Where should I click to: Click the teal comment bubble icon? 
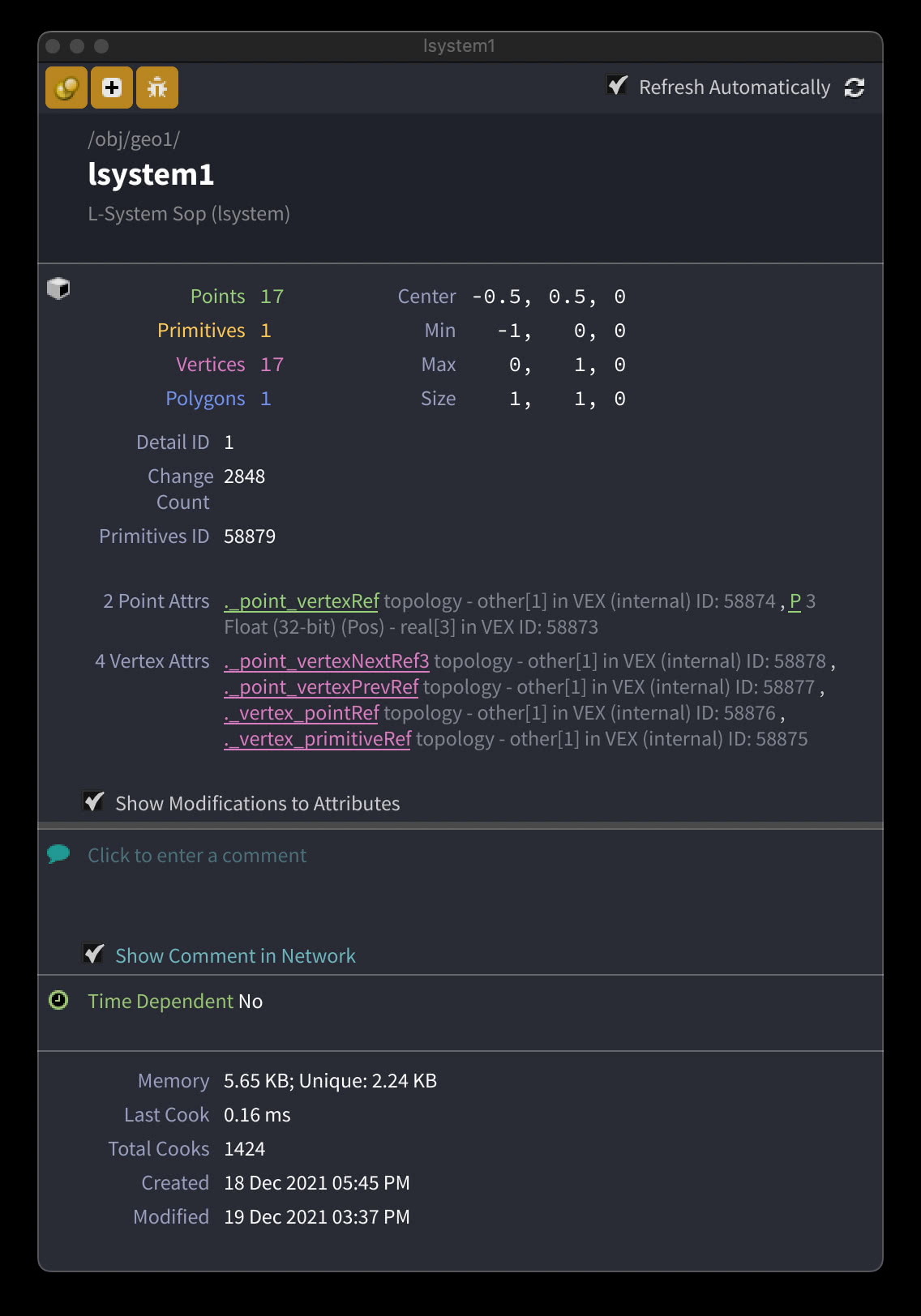58,854
